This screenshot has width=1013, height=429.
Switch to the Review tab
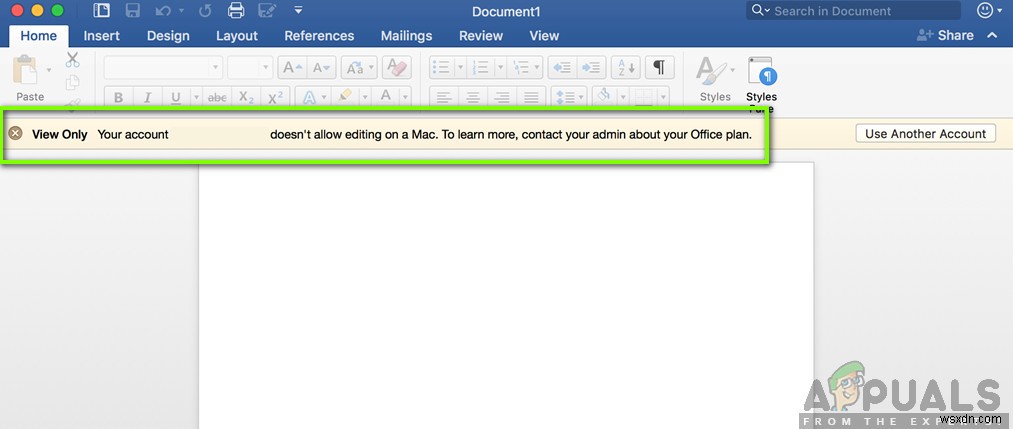pyautogui.click(x=481, y=36)
